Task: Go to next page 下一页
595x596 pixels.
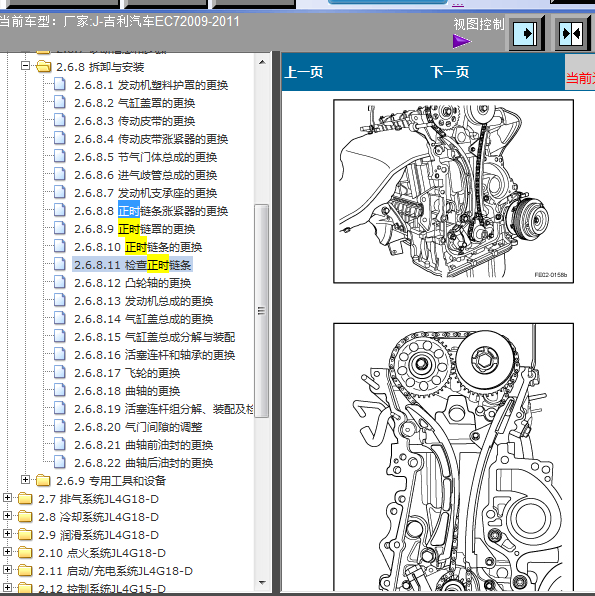Action: 450,72
